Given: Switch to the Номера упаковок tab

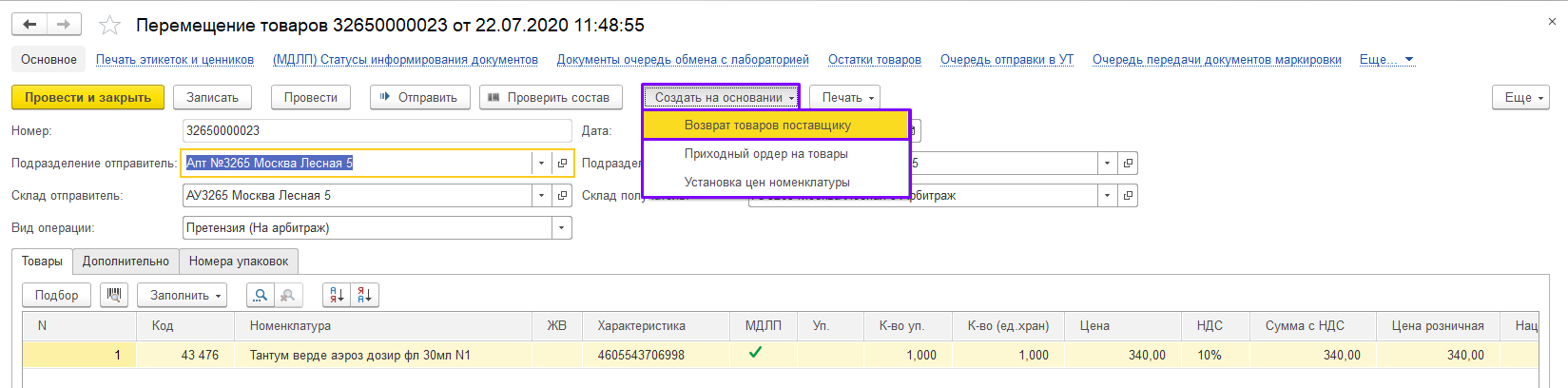Looking at the screenshot, I should click(x=239, y=262).
